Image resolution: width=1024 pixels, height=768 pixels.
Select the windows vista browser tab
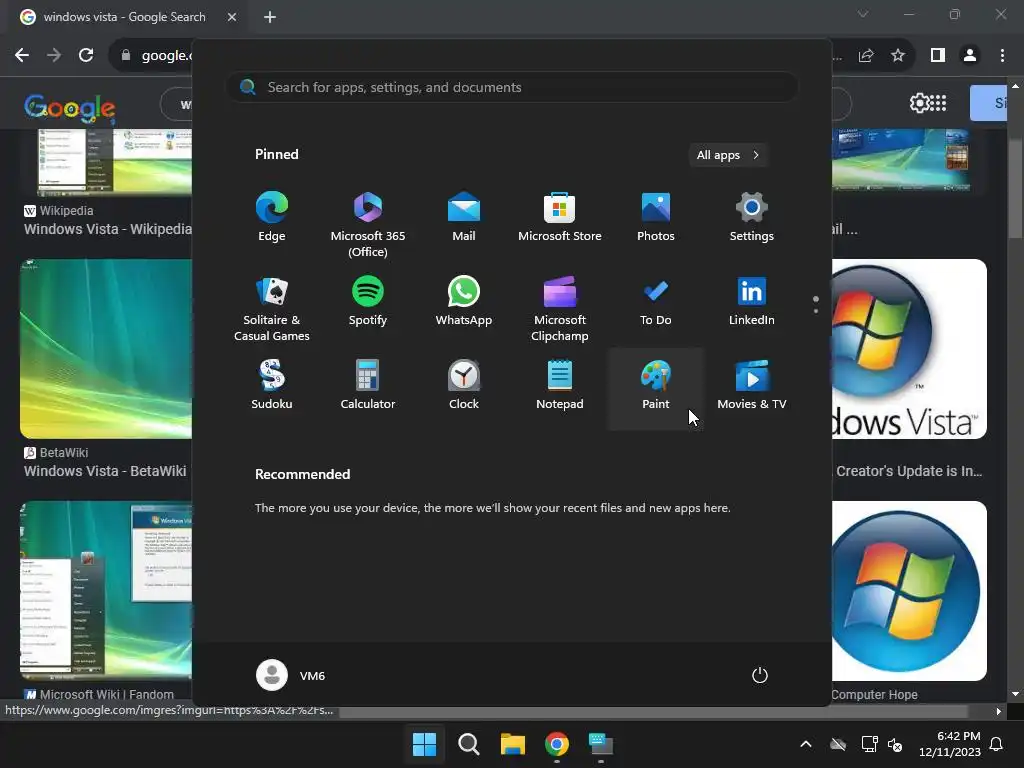point(124,17)
